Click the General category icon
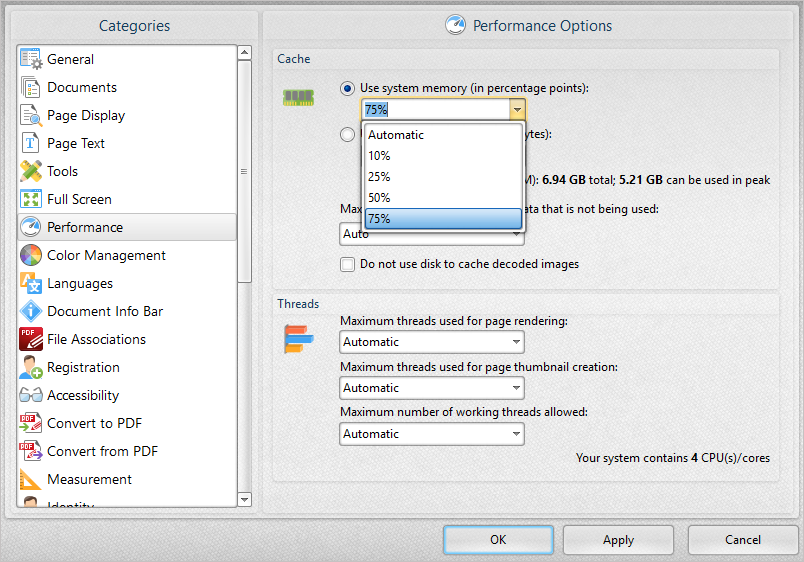This screenshot has height=562, width=804. point(30,59)
